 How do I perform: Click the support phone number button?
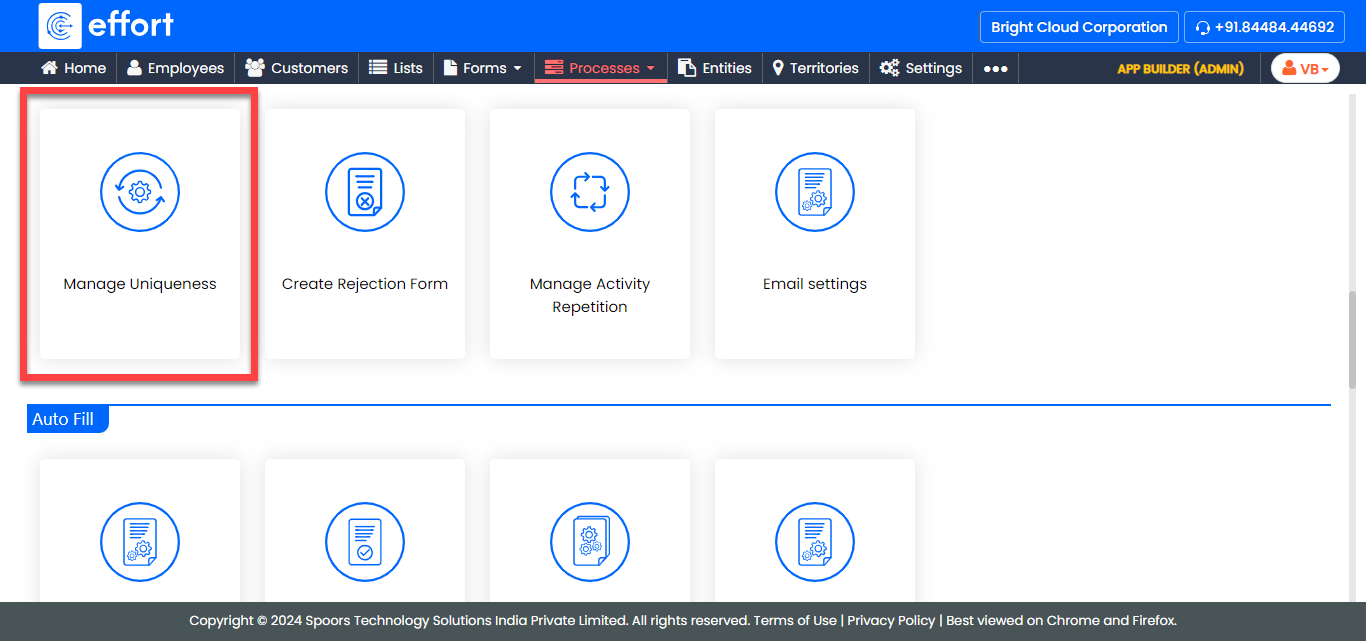click(x=1264, y=27)
